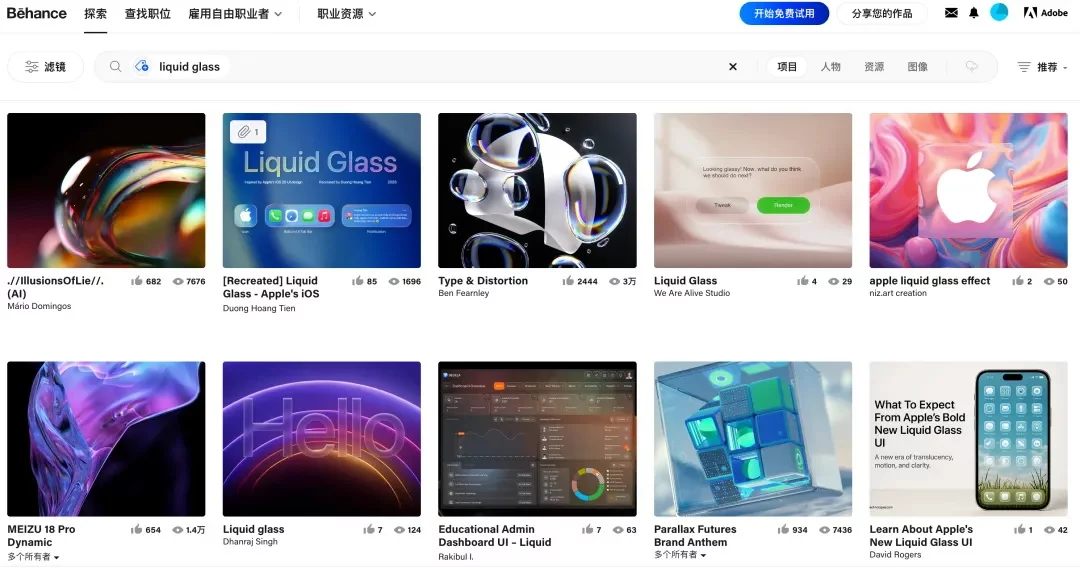1080x568 pixels.
Task: Click the magnifier search icon
Action: pos(116,66)
